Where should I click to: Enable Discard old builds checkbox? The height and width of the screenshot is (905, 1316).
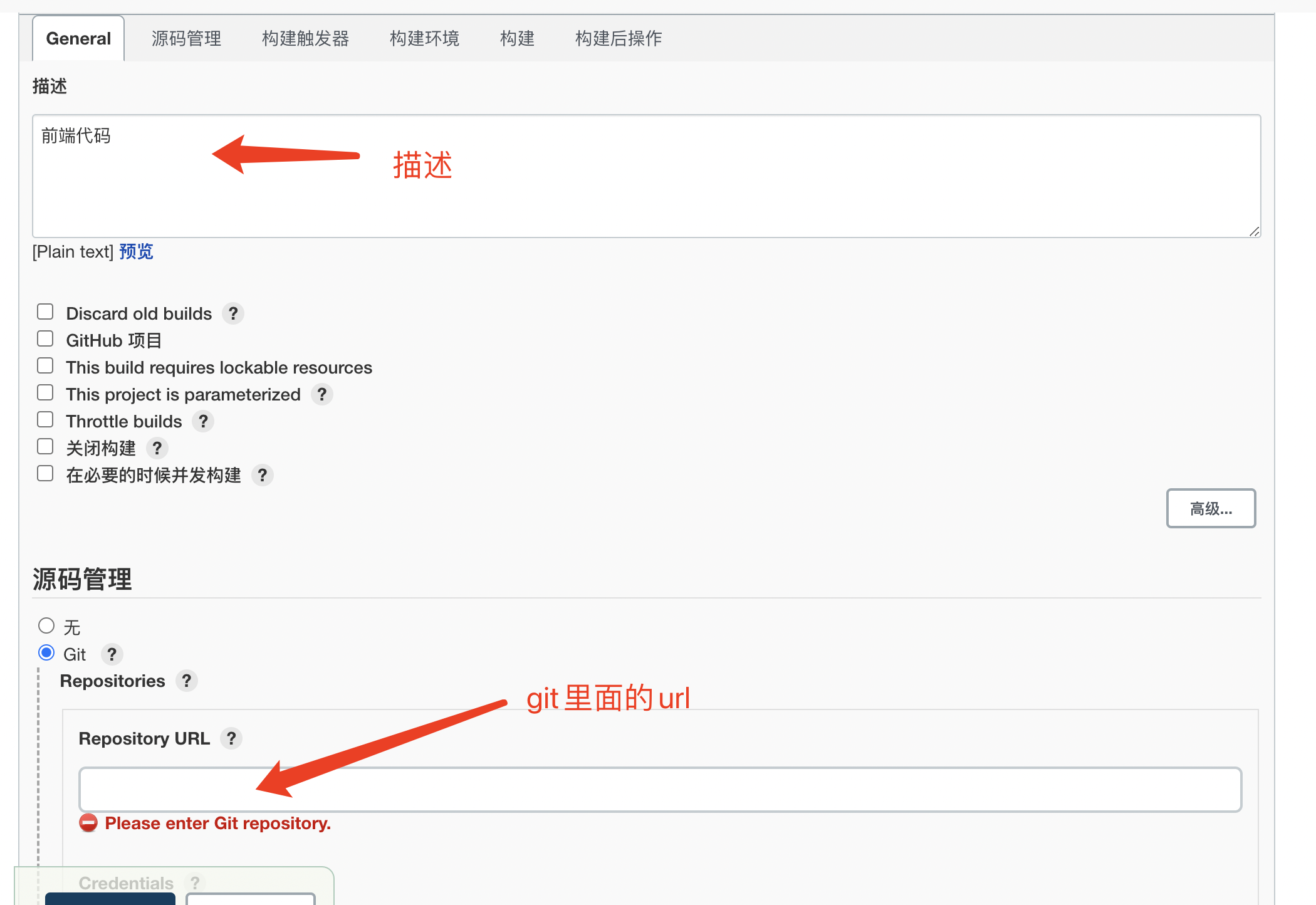click(x=45, y=312)
